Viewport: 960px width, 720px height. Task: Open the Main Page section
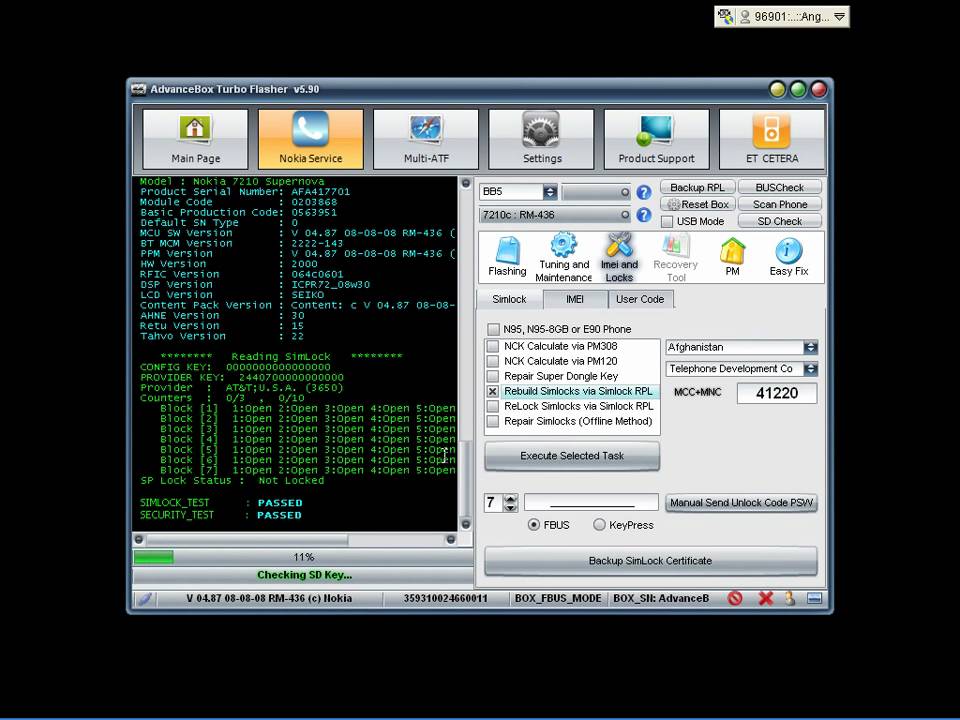click(x=195, y=139)
